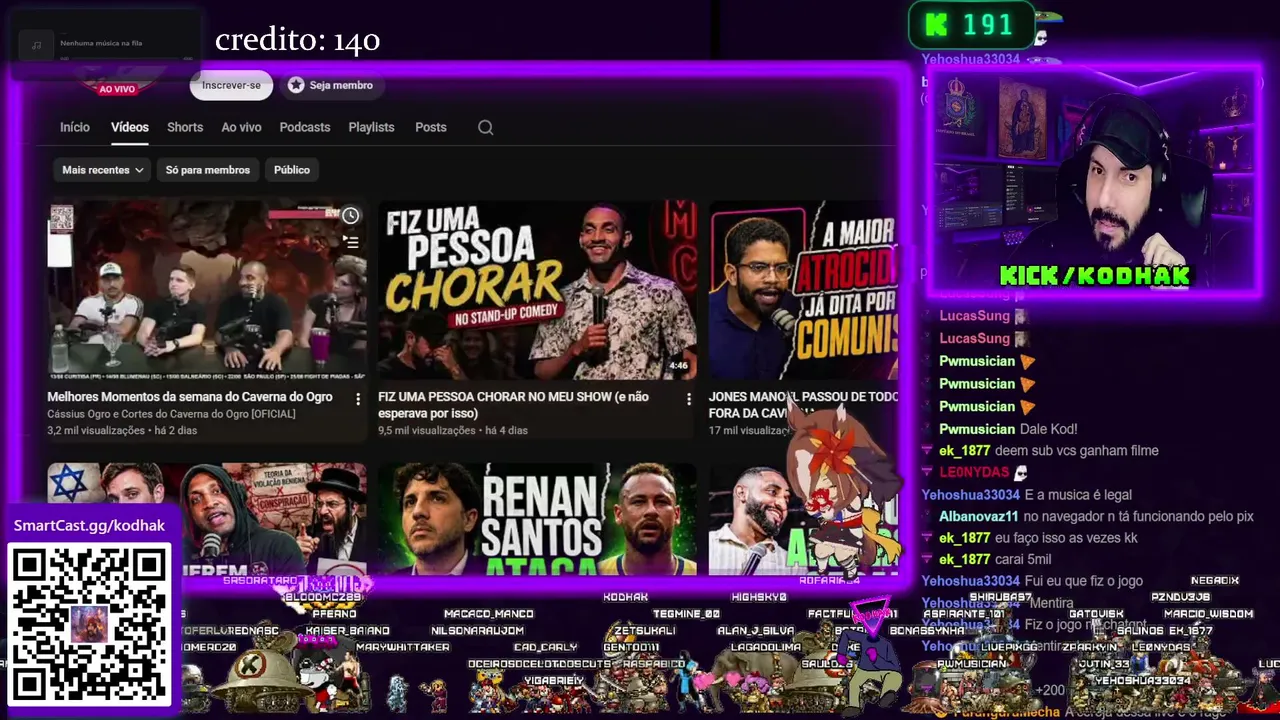This screenshot has width=1280, height=720.
Task: Open FIZ UMA PESSOA CHORAR video title
Action: point(513,405)
